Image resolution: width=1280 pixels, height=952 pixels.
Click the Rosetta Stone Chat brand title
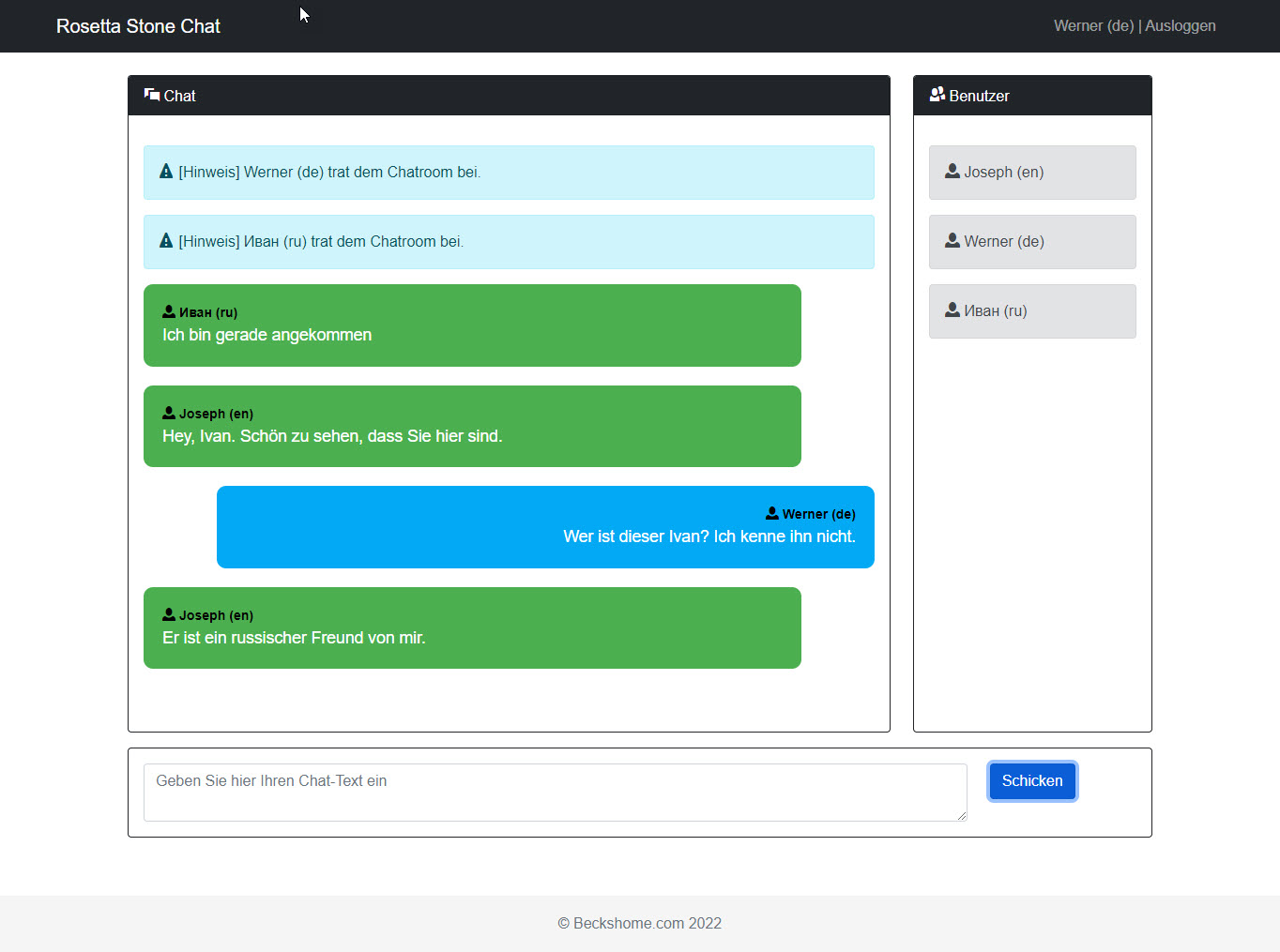[x=138, y=26]
